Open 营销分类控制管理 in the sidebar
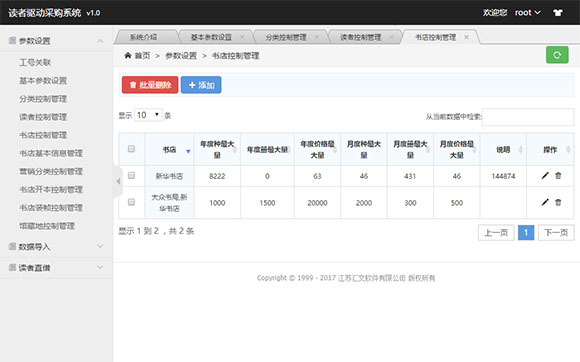Image resolution: width=580 pixels, height=362 pixels. [51, 171]
